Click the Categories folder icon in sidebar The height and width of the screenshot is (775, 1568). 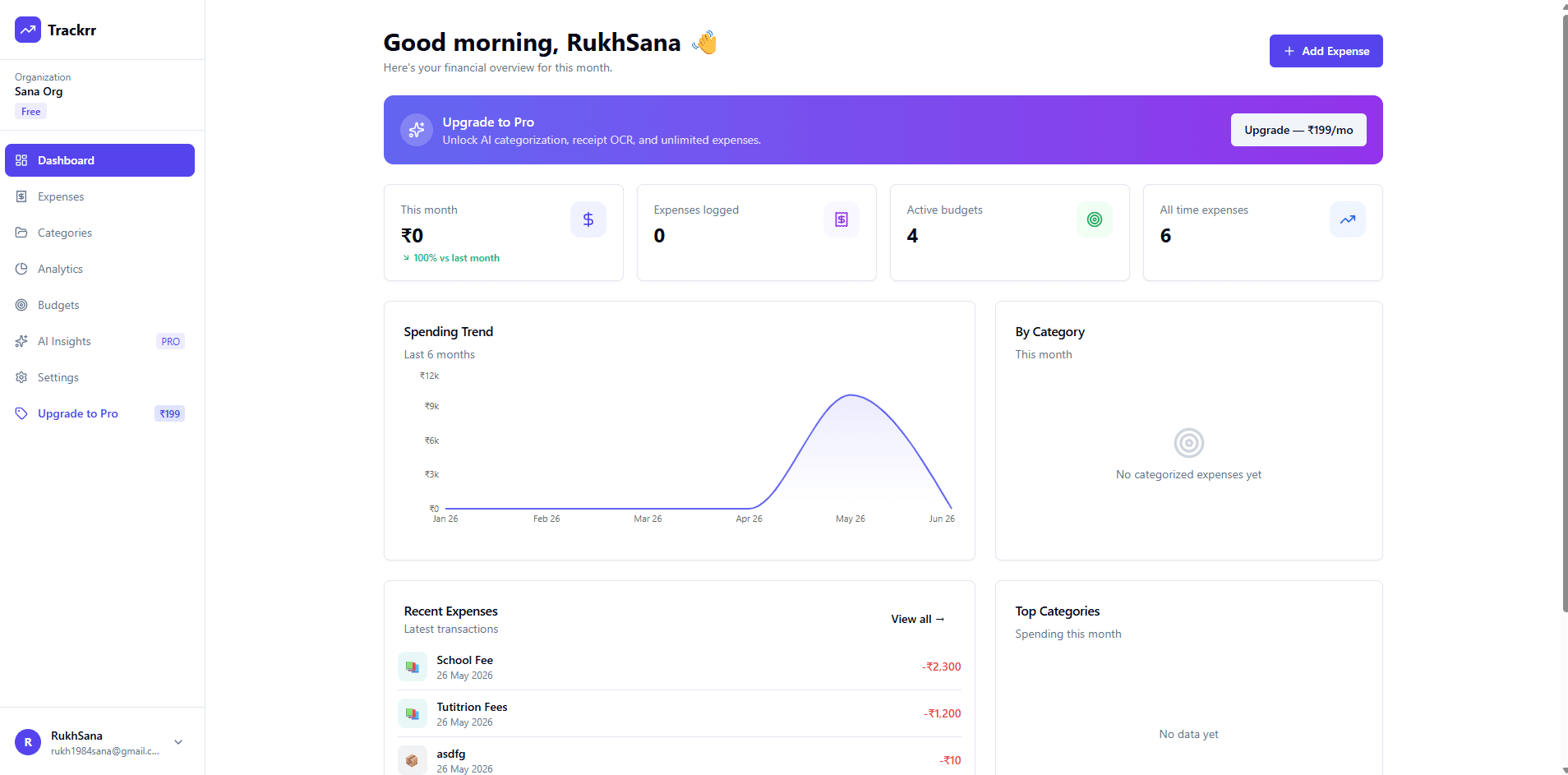21,233
